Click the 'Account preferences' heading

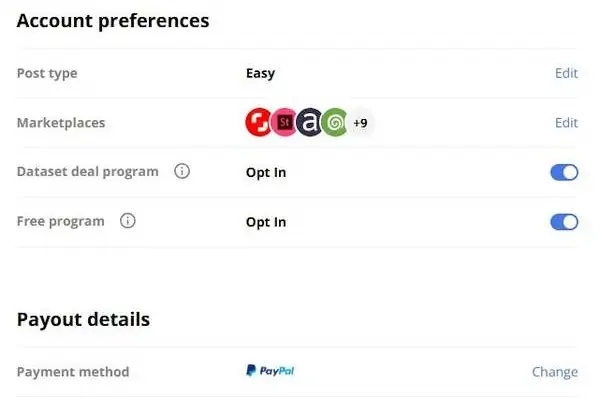[113, 21]
